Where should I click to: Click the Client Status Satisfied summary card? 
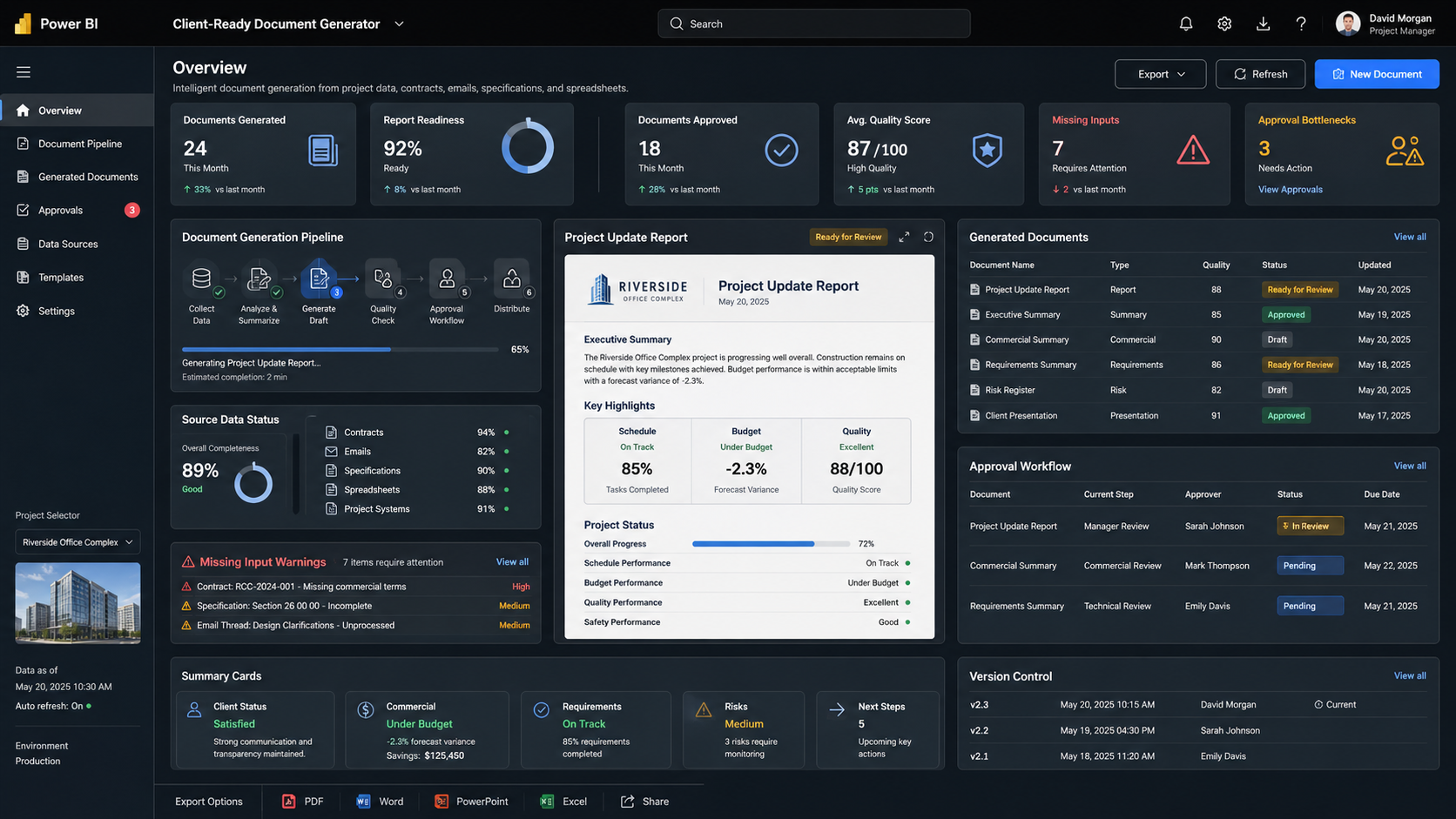[x=255, y=729]
